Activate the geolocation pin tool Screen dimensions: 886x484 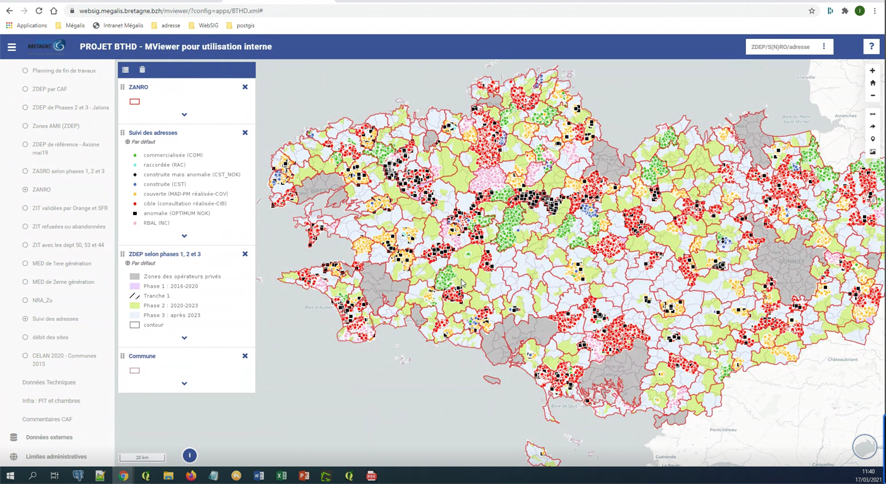pos(872,139)
